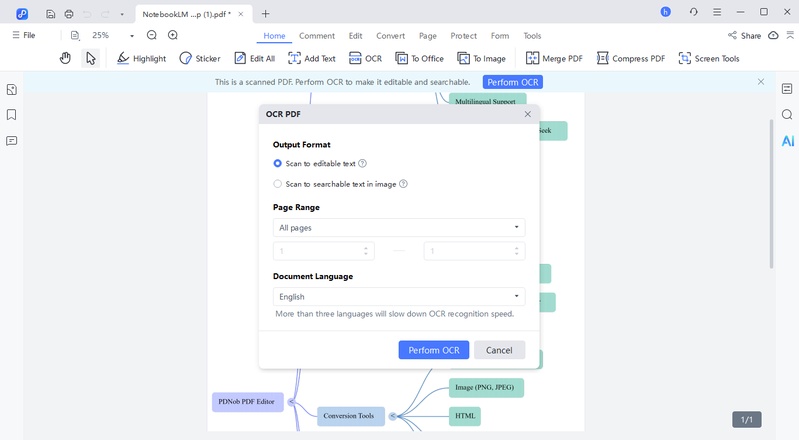Activate the Highlight tool
This screenshot has height=440, width=799.
(x=141, y=58)
